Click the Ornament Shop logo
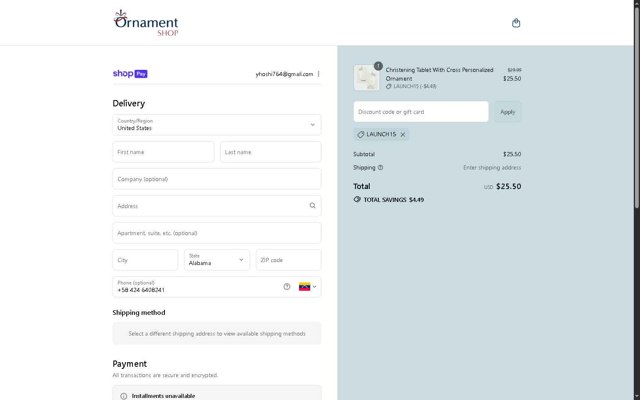This screenshot has height=400, width=640. pyautogui.click(x=146, y=23)
